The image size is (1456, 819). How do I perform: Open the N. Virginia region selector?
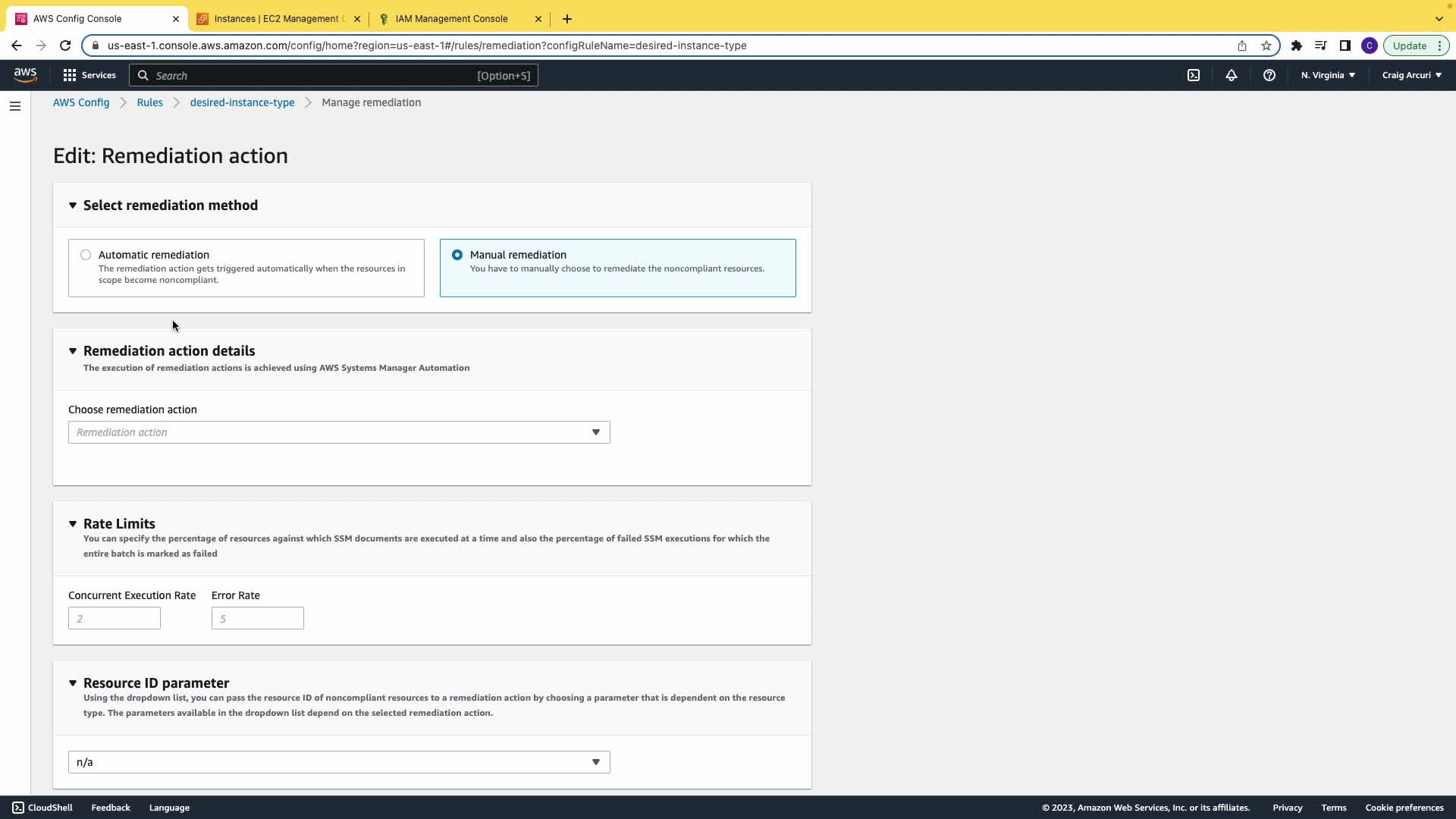point(1328,75)
